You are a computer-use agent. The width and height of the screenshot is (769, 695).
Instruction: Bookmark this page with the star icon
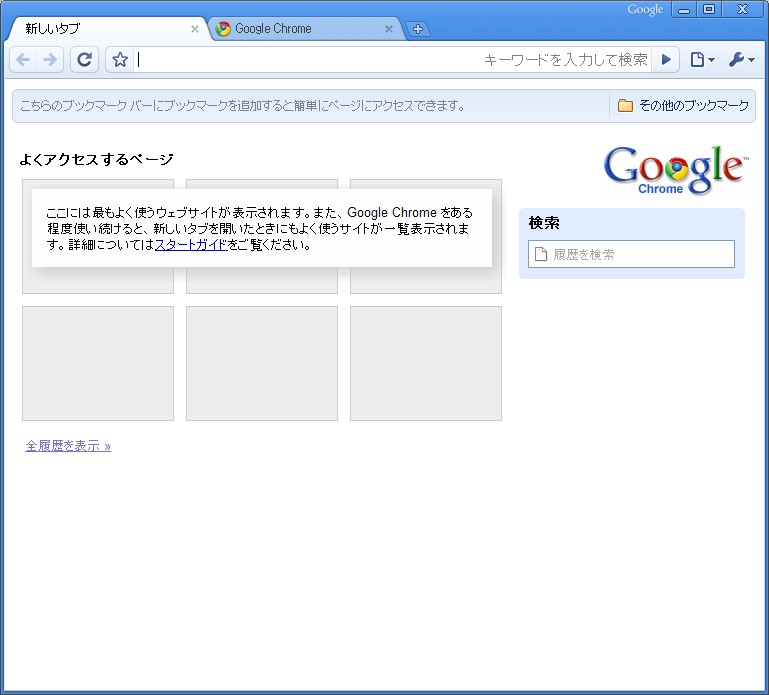coord(120,60)
